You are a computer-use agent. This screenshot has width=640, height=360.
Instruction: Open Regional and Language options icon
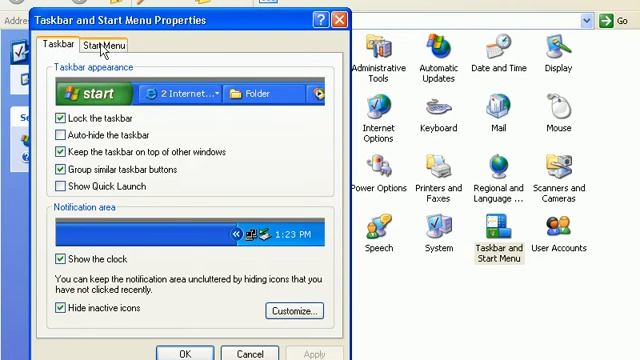pos(498,167)
